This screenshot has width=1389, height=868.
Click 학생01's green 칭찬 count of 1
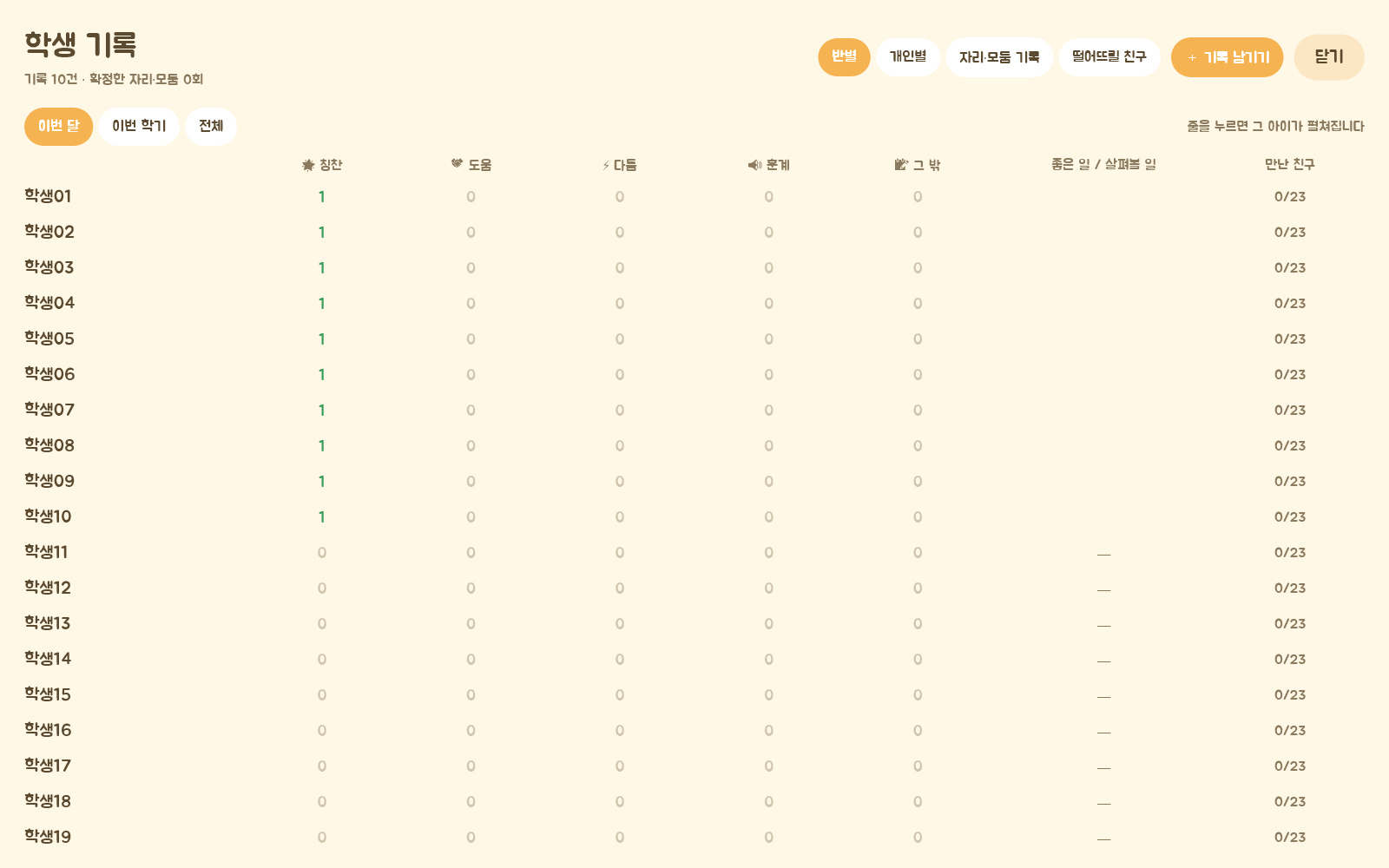(321, 197)
